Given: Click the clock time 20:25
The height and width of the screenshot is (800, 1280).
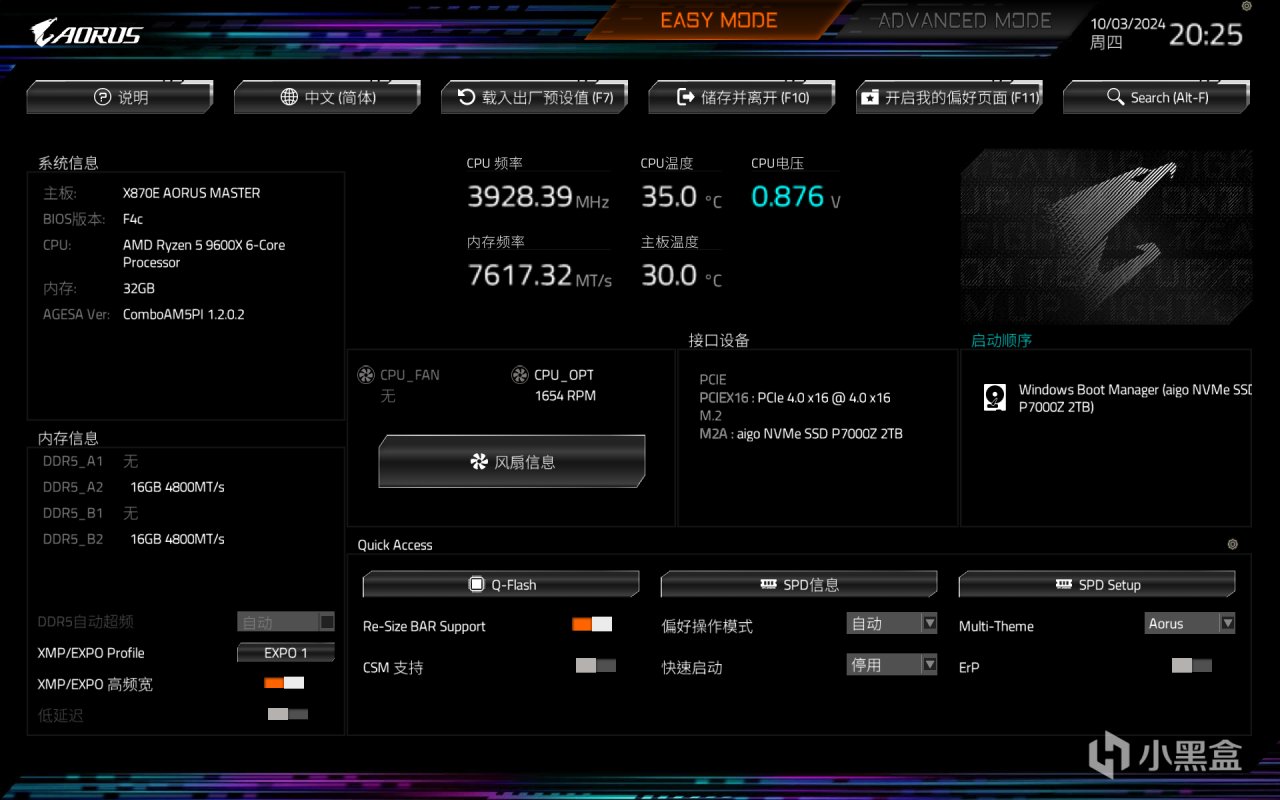Looking at the screenshot, I should (1206, 35).
